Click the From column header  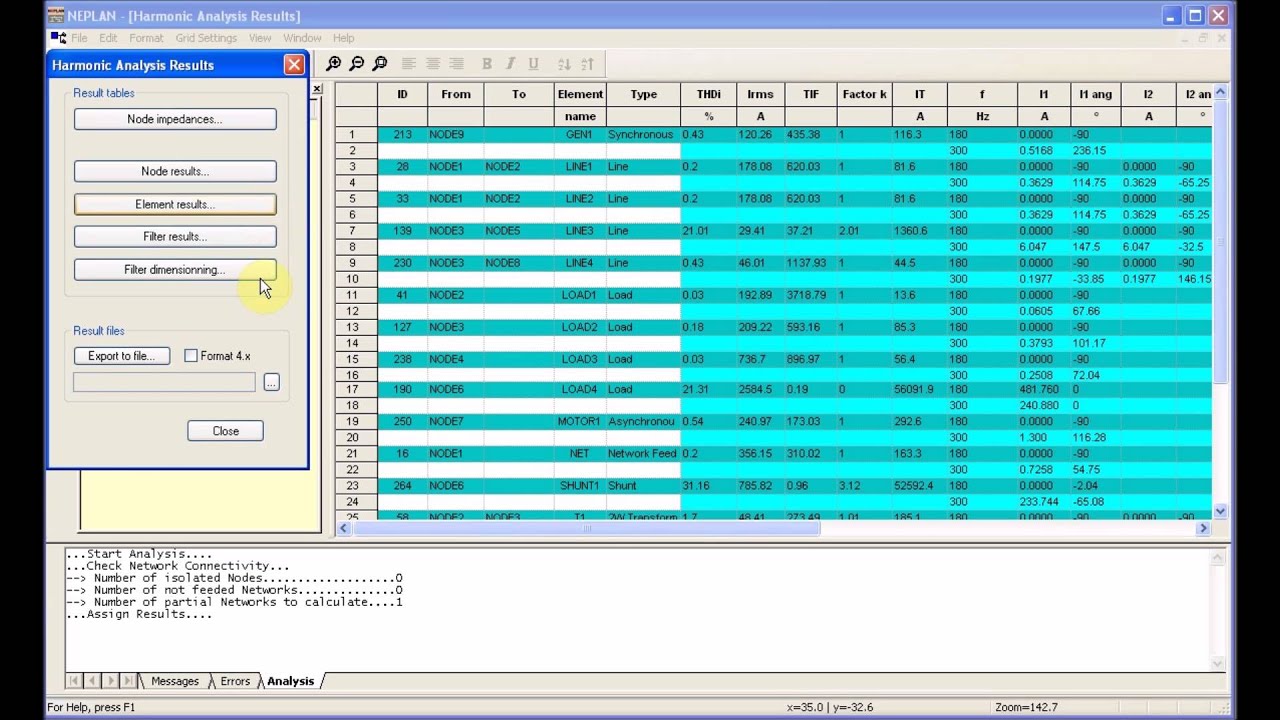[455, 94]
